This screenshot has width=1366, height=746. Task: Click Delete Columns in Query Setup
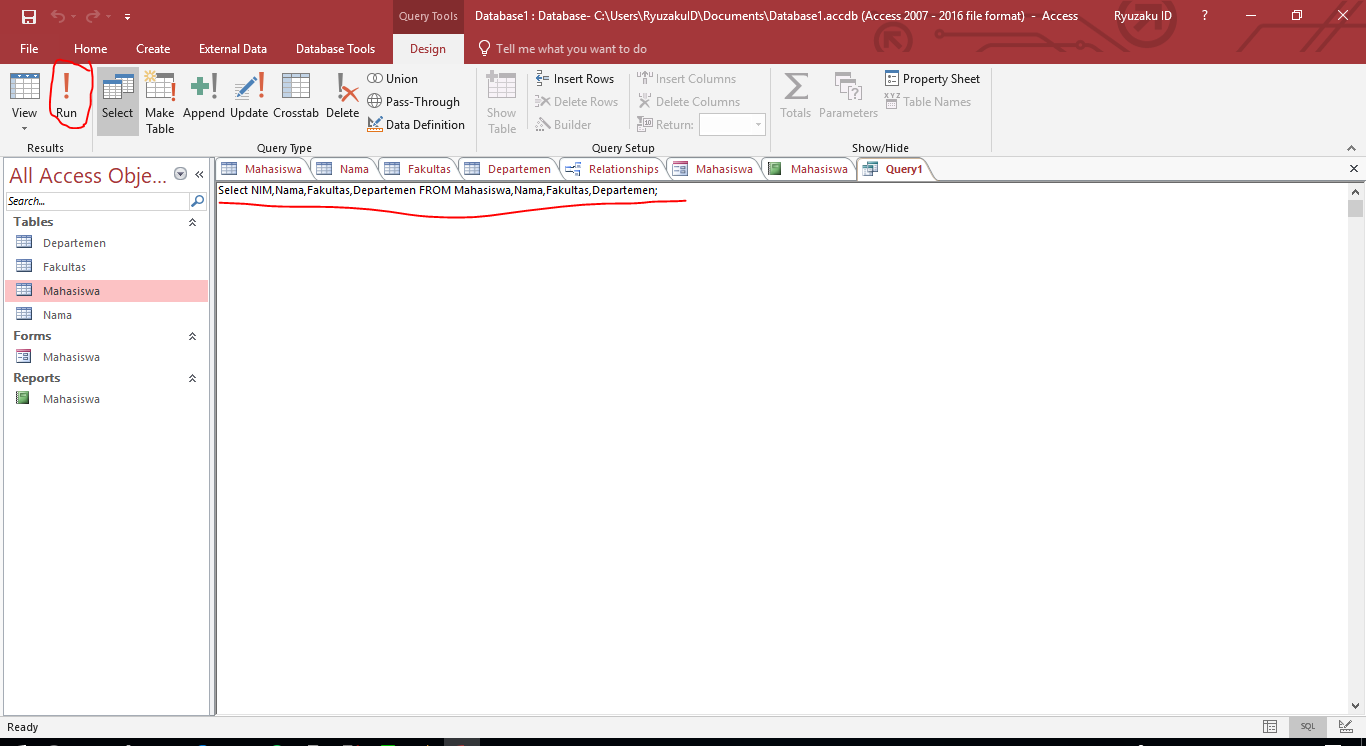689,102
